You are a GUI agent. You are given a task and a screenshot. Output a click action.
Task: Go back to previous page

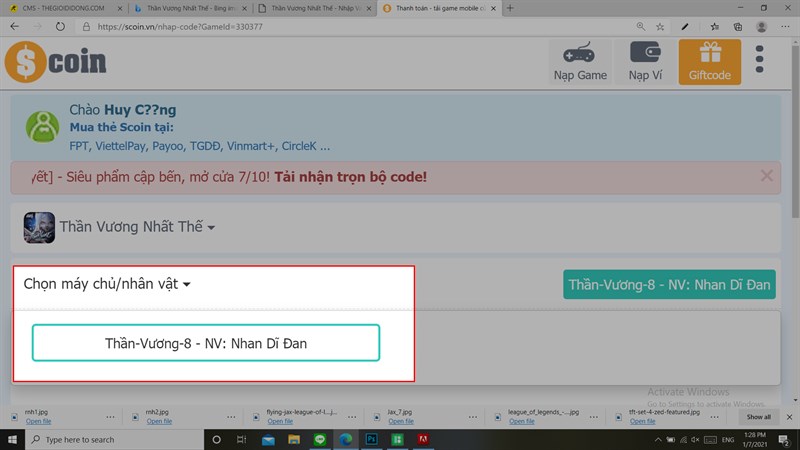click(14, 27)
